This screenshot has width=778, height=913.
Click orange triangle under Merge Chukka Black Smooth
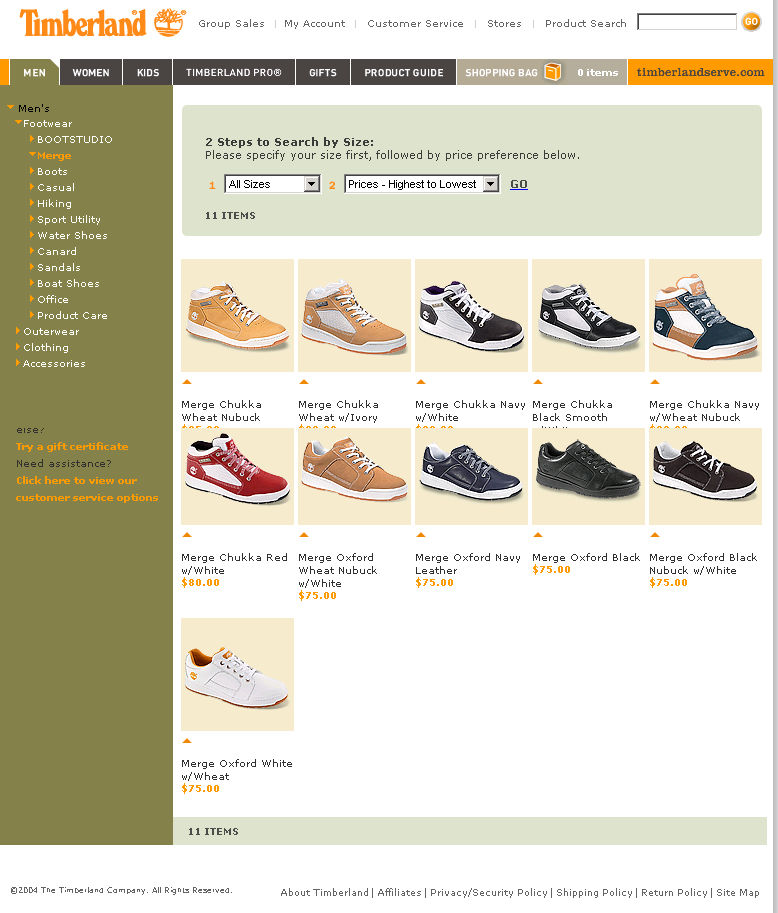click(538, 382)
